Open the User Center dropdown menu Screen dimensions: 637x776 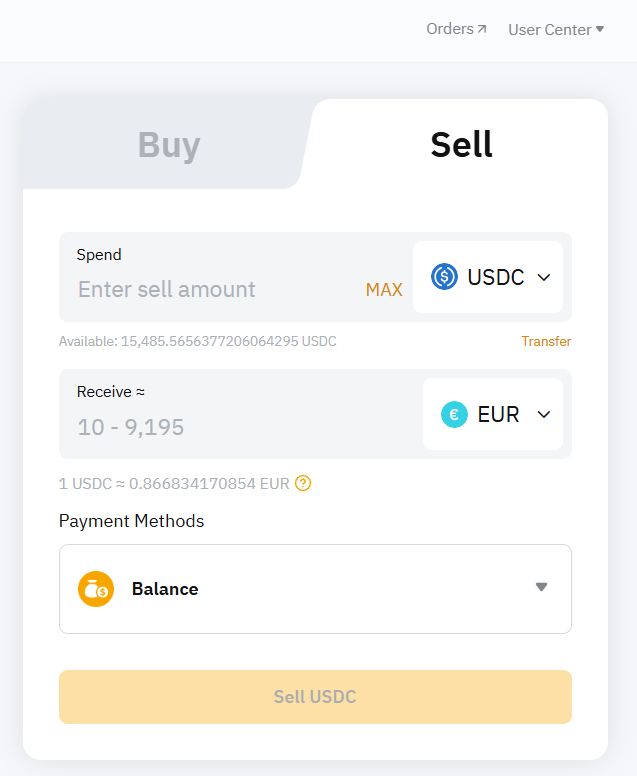coord(556,29)
